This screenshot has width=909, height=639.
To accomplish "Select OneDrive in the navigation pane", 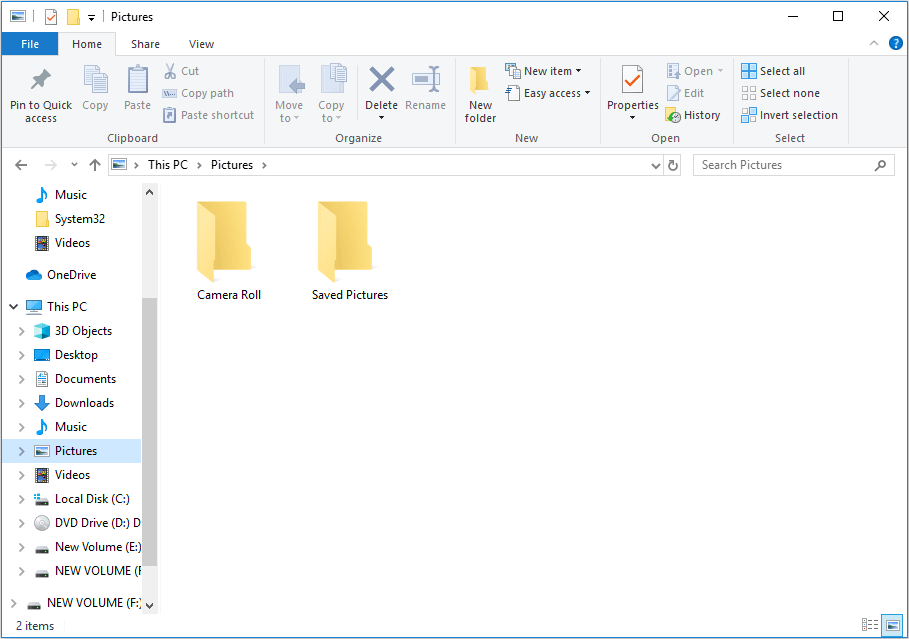I will coord(71,275).
